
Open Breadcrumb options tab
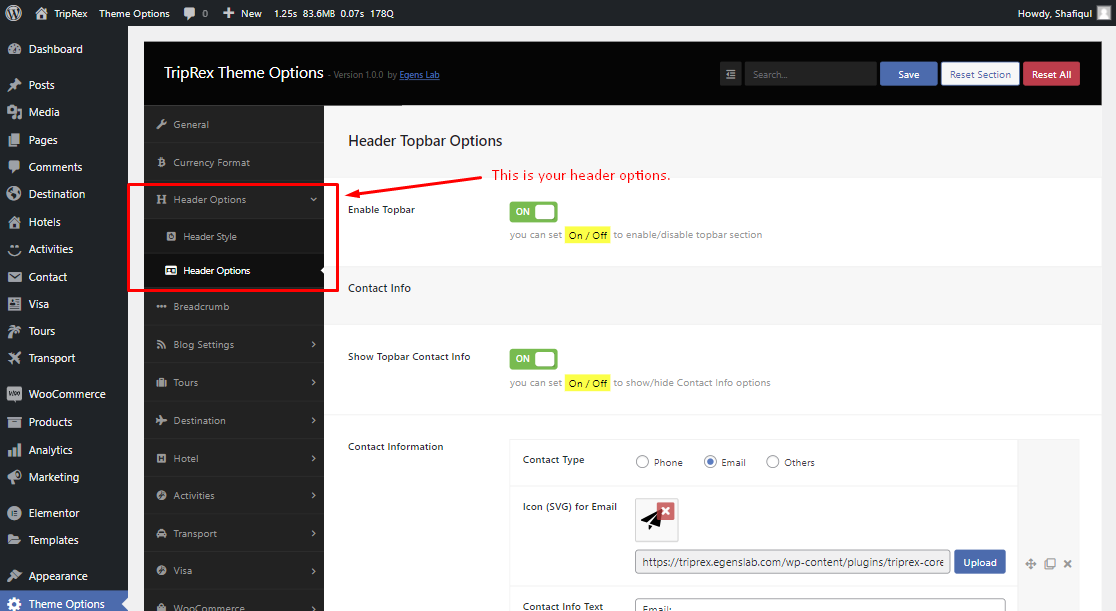(x=233, y=307)
